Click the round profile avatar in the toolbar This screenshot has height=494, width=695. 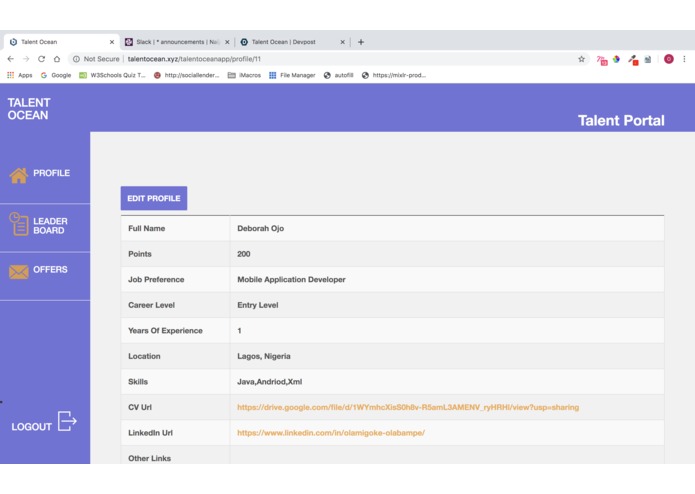click(668, 59)
